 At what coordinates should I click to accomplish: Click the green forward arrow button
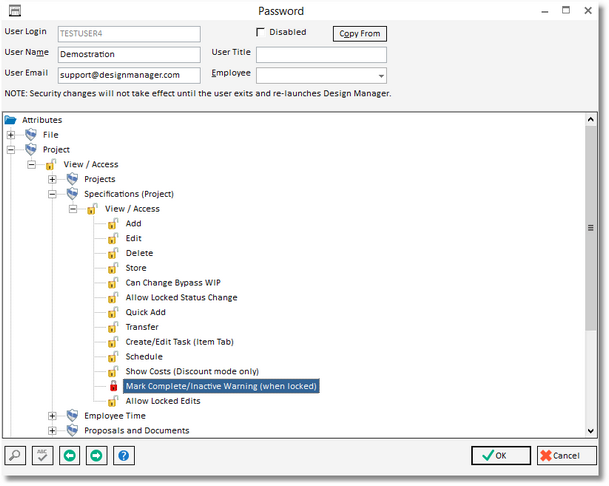click(x=96, y=455)
